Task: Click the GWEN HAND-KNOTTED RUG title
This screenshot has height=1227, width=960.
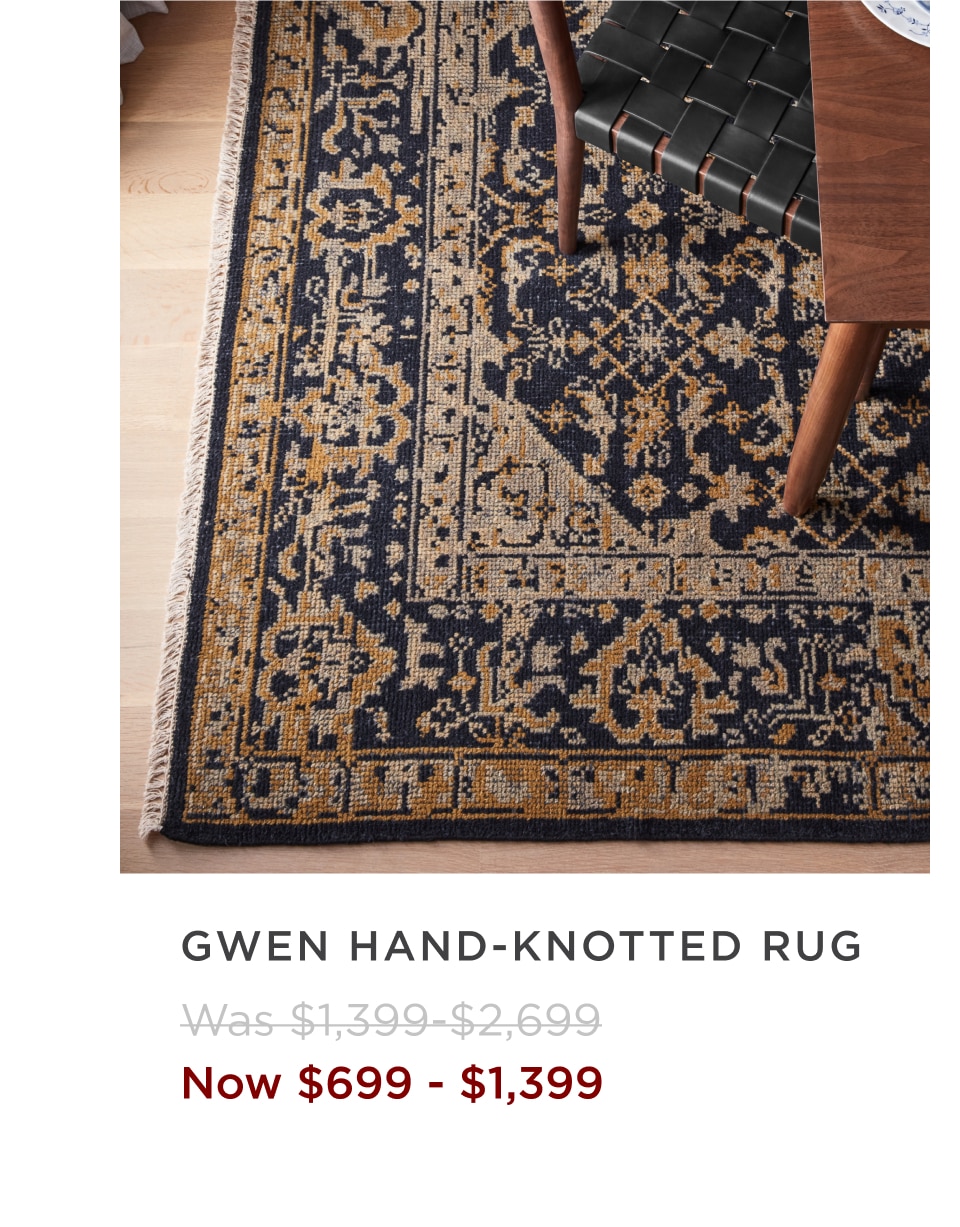Action: (521, 946)
